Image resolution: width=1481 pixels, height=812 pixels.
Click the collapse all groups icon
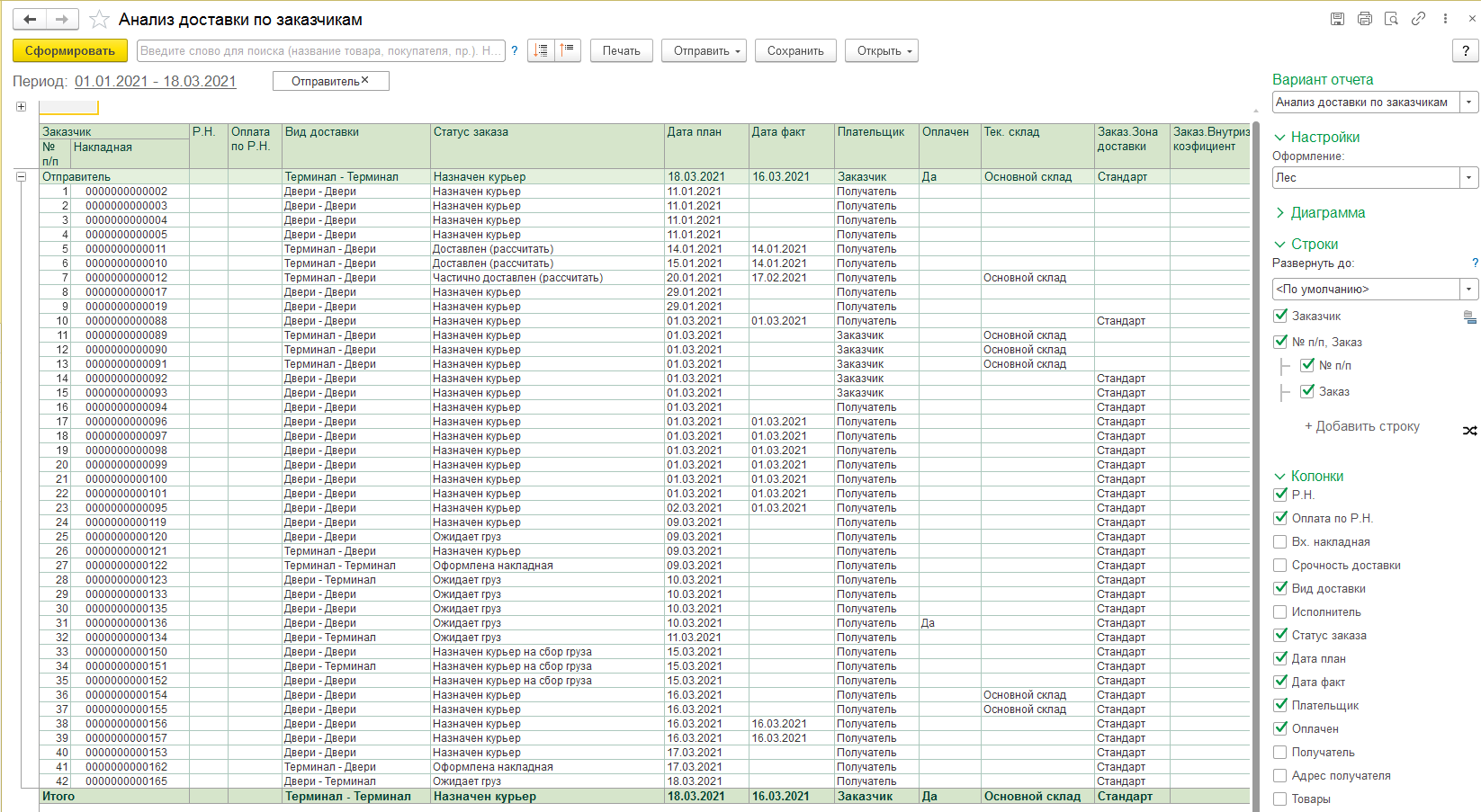point(567,50)
